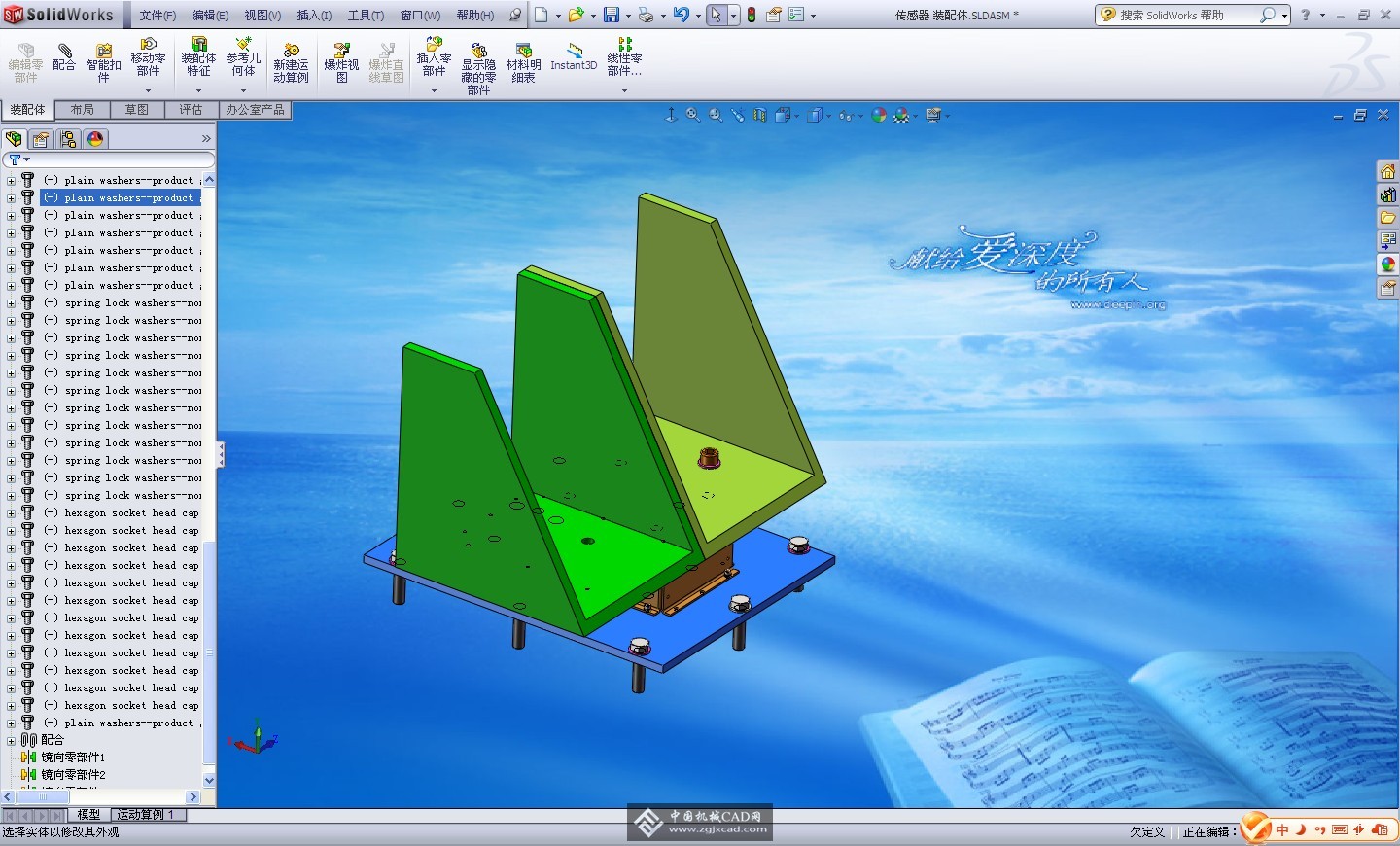Click the Assembly Features (装配体特征) icon

198,56
